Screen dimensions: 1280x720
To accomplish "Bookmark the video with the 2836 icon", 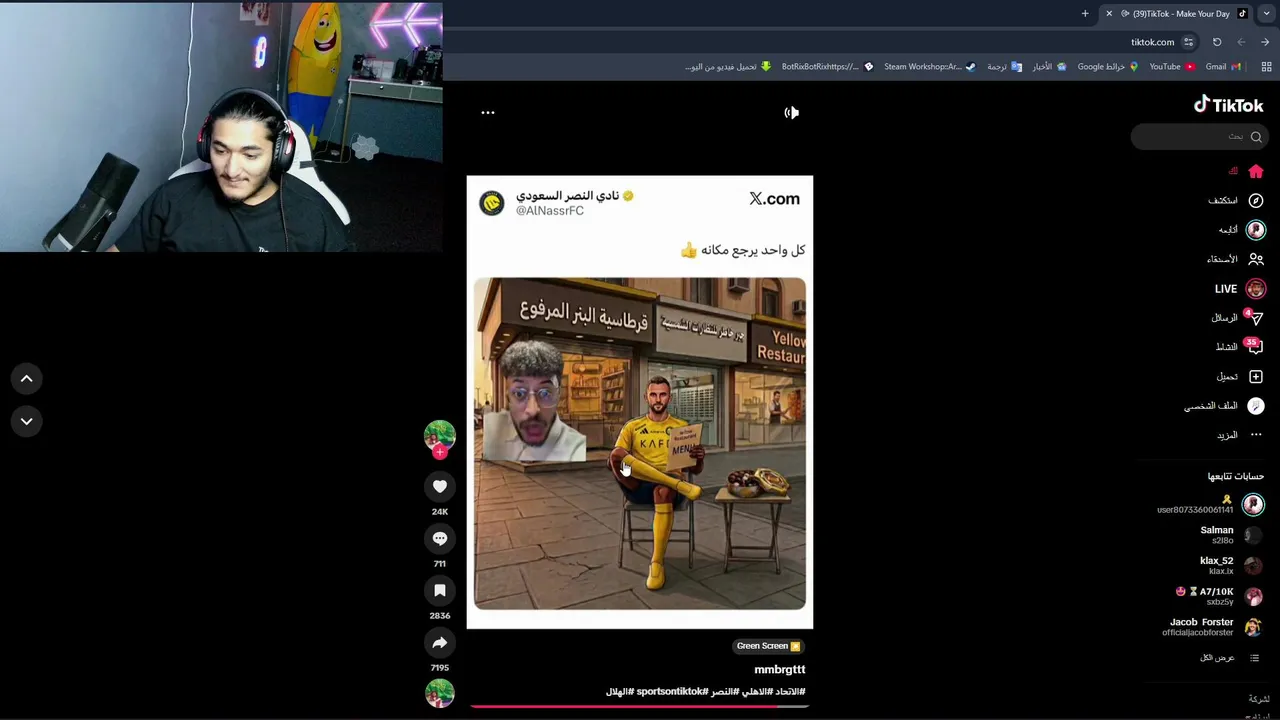I will (x=440, y=590).
